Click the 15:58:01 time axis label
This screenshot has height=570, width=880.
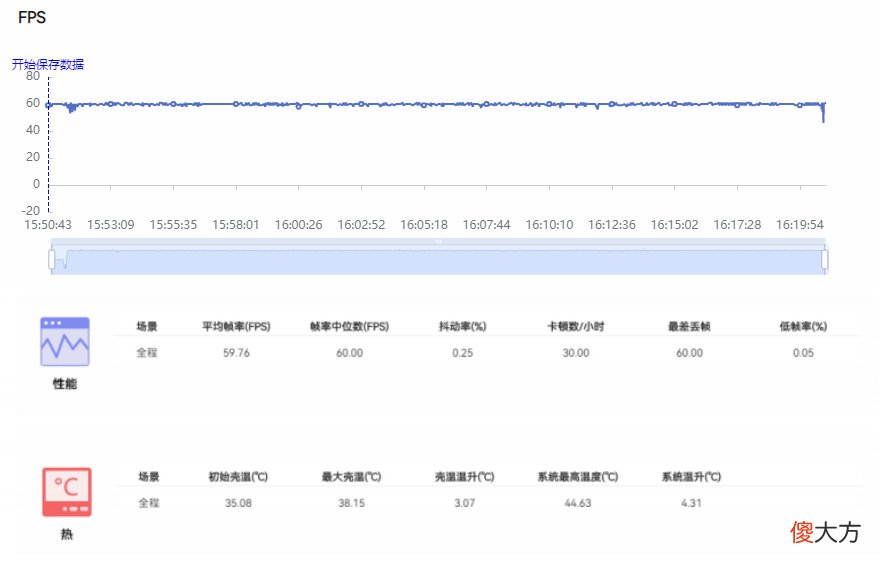click(236, 225)
